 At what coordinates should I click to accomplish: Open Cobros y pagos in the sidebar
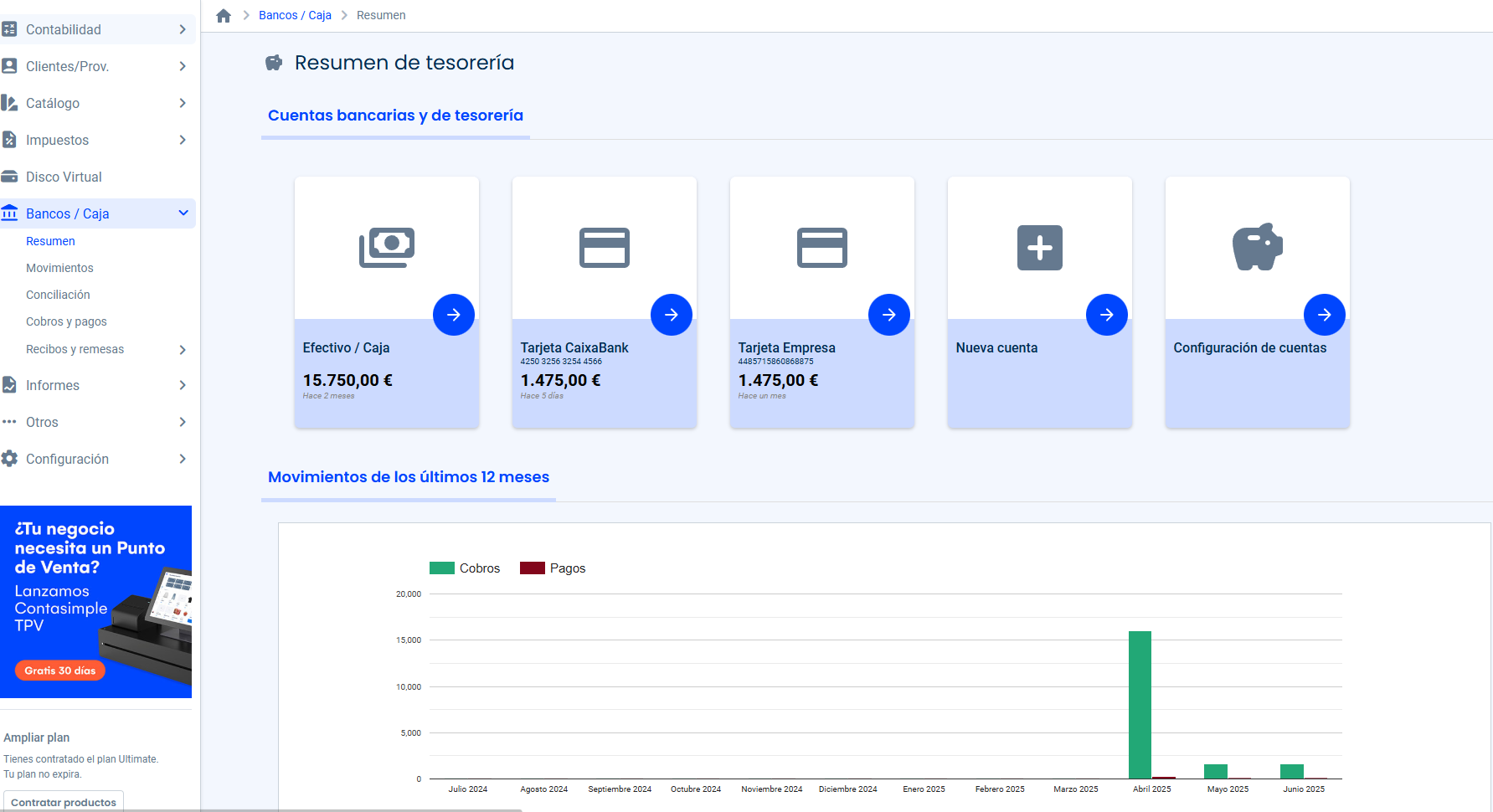pos(66,321)
